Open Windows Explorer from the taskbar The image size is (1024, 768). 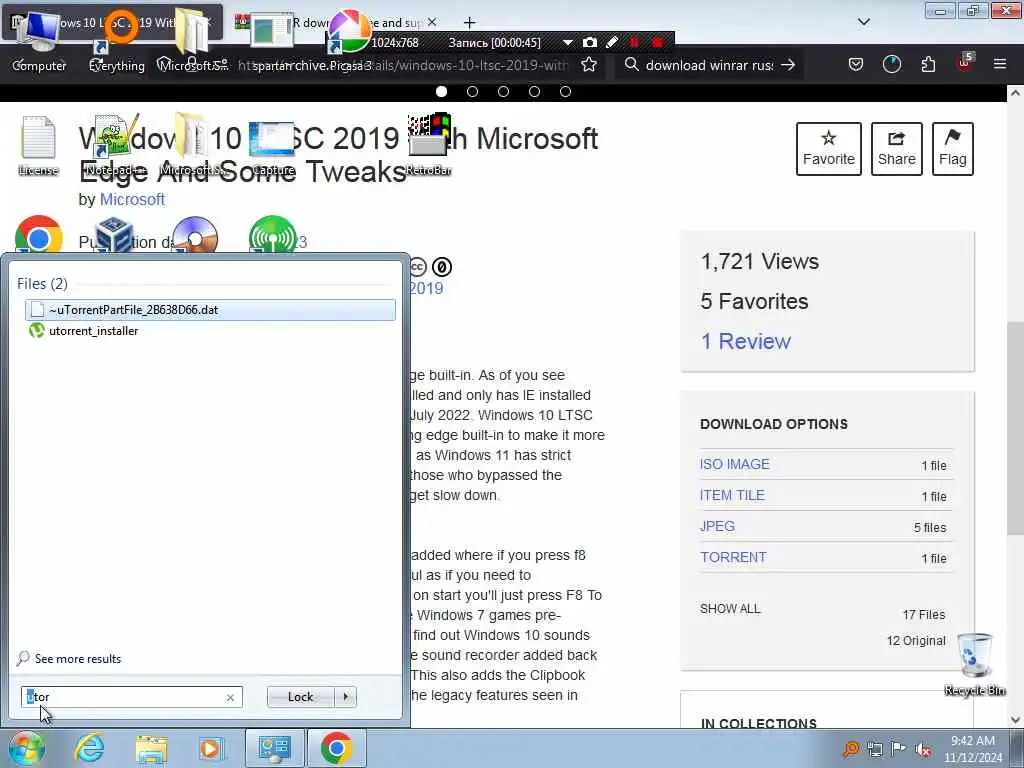coord(152,748)
